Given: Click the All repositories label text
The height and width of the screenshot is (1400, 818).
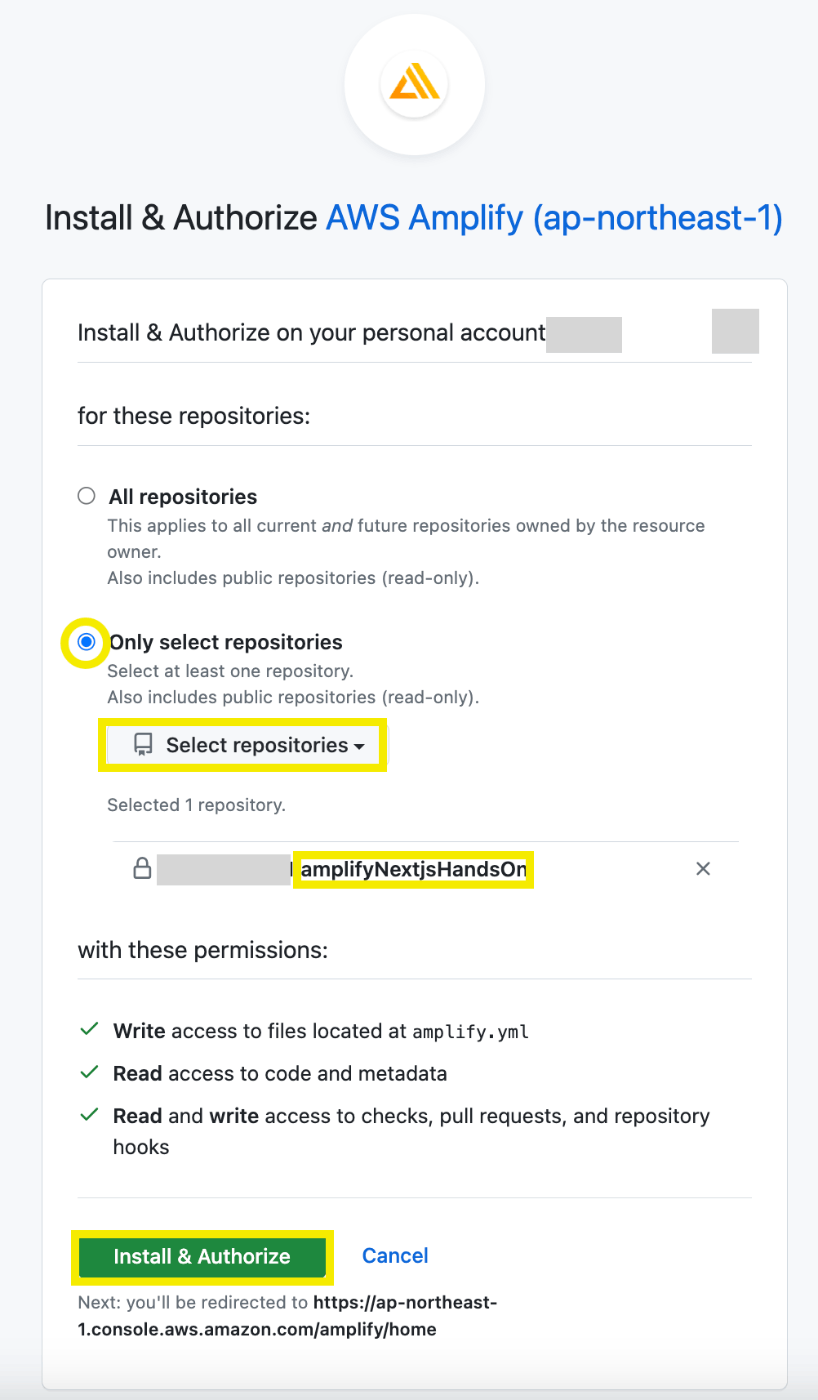Looking at the screenshot, I should pyautogui.click(x=183, y=497).
